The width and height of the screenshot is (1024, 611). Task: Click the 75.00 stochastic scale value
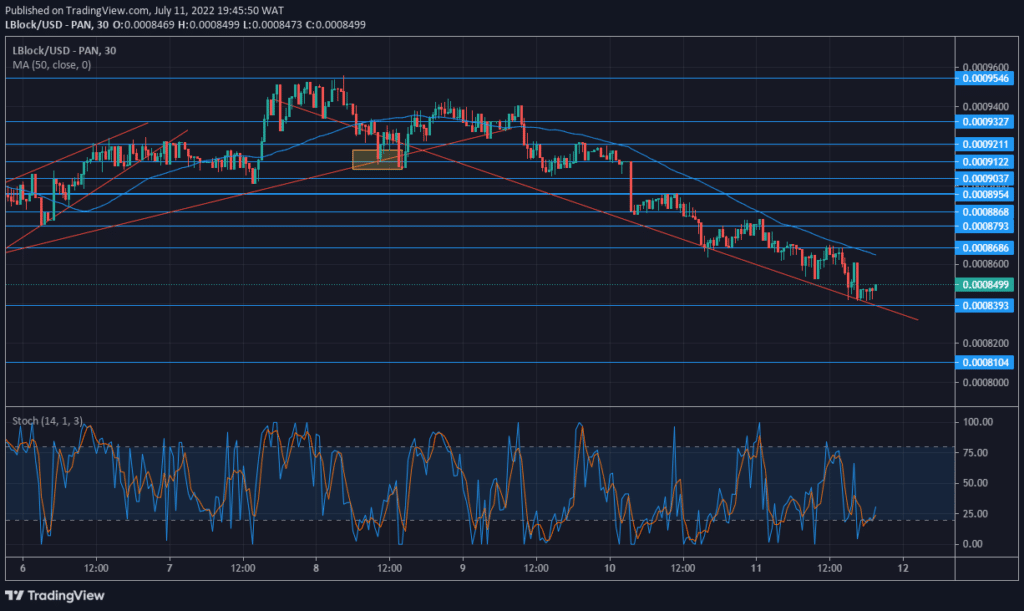tap(975, 452)
